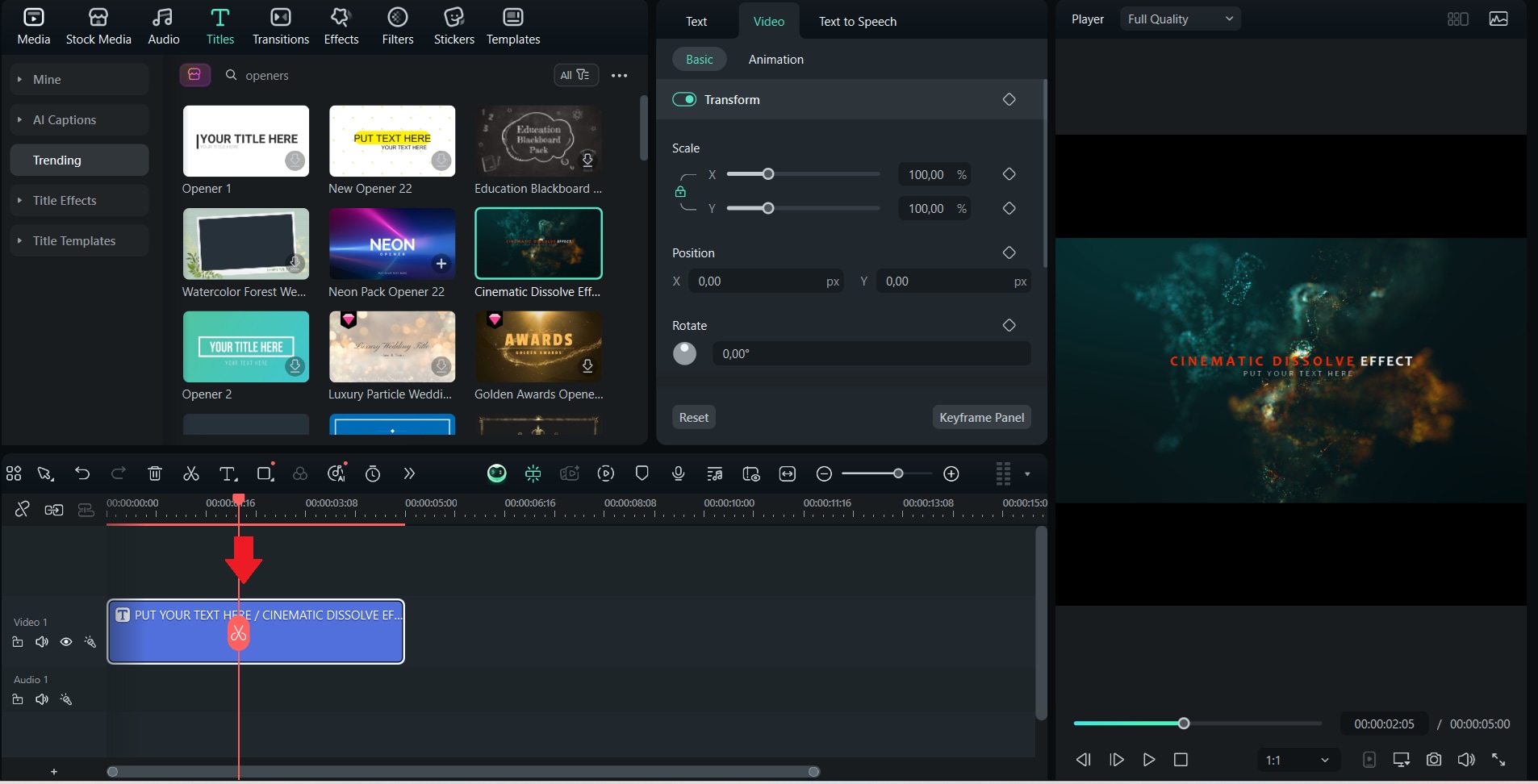Select the Watercolor Forest title thumbnail
Image resolution: width=1538 pixels, height=784 pixels.
click(246, 244)
